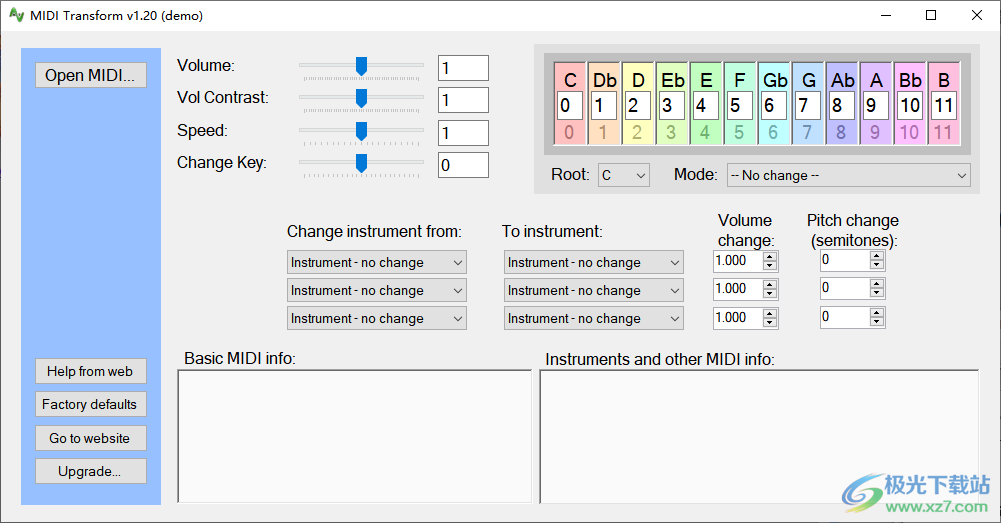Viewport: 1001px width, 523px height.
Task: Focus the Speed value field
Action: pos(463,133)
